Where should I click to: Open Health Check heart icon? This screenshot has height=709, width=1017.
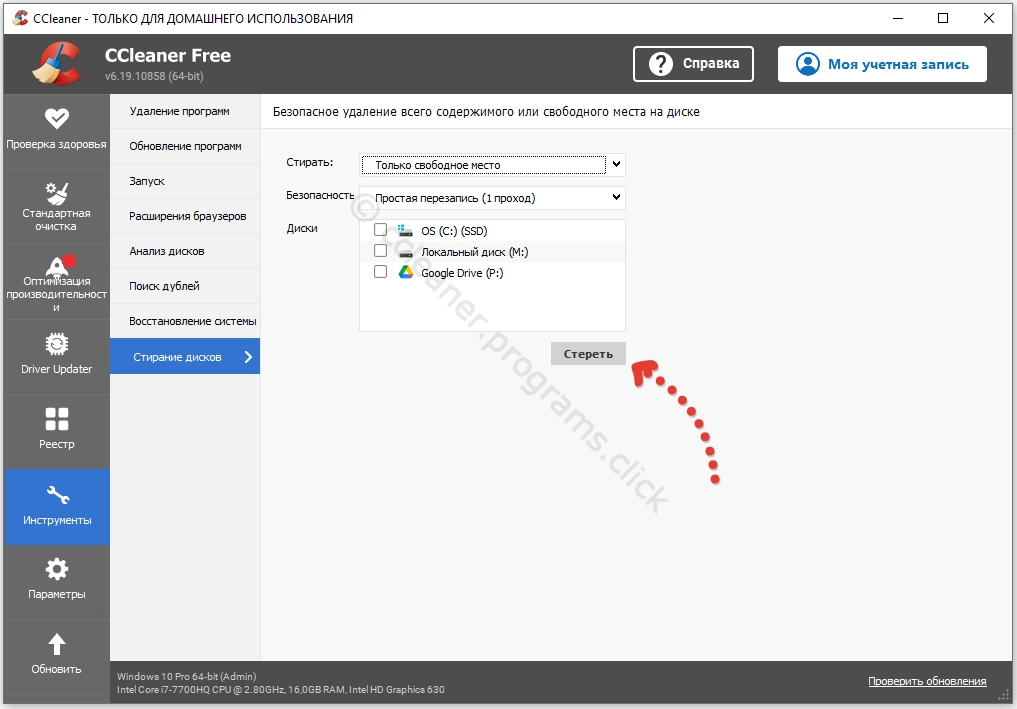(56, 118)
